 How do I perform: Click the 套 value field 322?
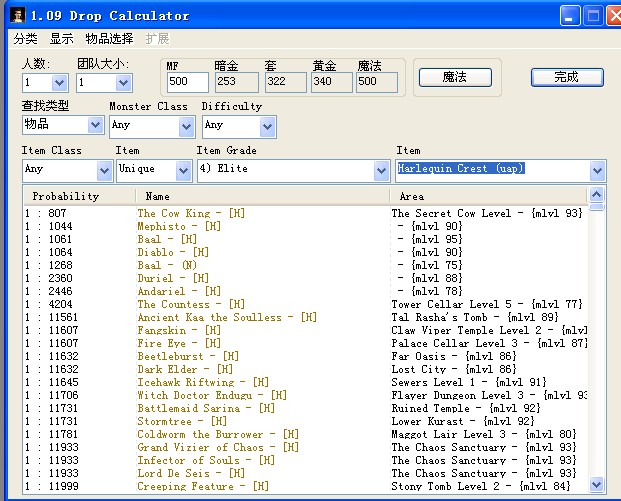click(x=286, y=82)
